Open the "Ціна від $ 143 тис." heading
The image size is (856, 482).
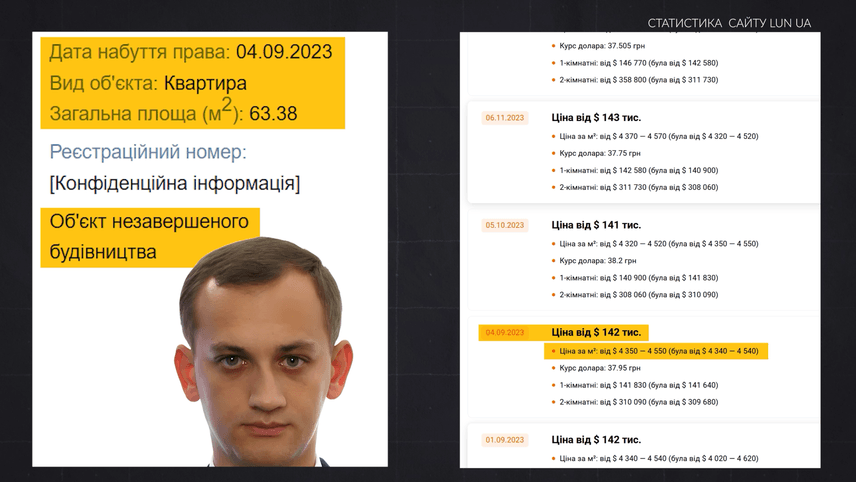[596, 117]
